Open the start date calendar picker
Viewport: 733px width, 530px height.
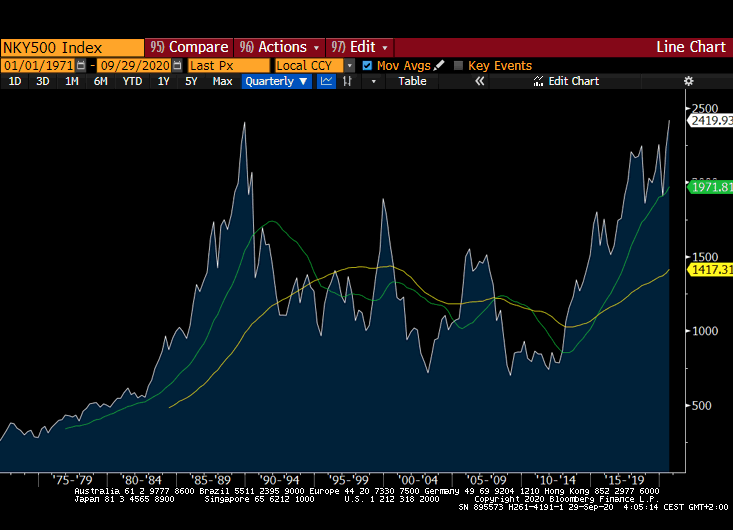[x=81, y=65]
